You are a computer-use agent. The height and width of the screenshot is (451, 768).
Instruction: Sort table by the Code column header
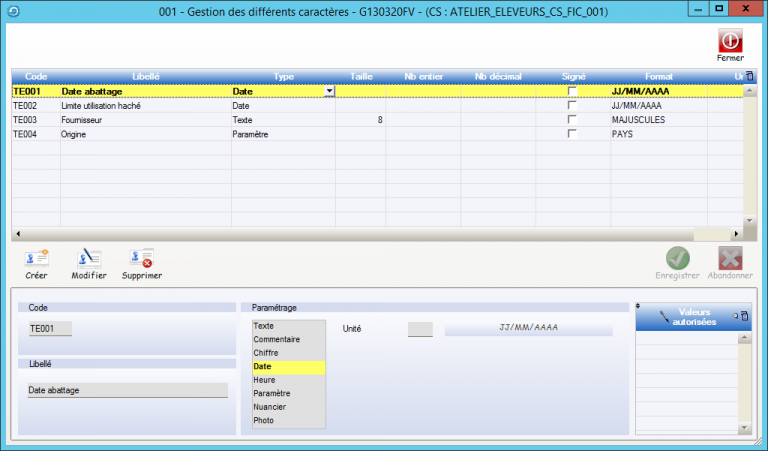coord(36,76)
